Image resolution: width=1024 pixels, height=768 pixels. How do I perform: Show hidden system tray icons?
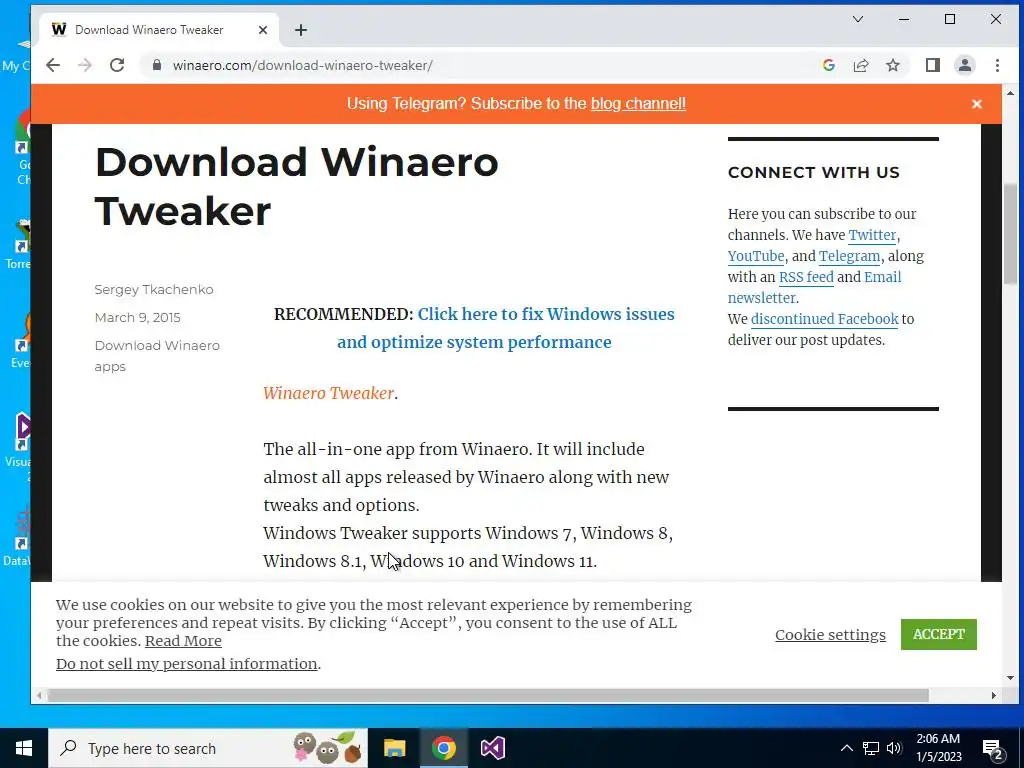coord(846,748)
